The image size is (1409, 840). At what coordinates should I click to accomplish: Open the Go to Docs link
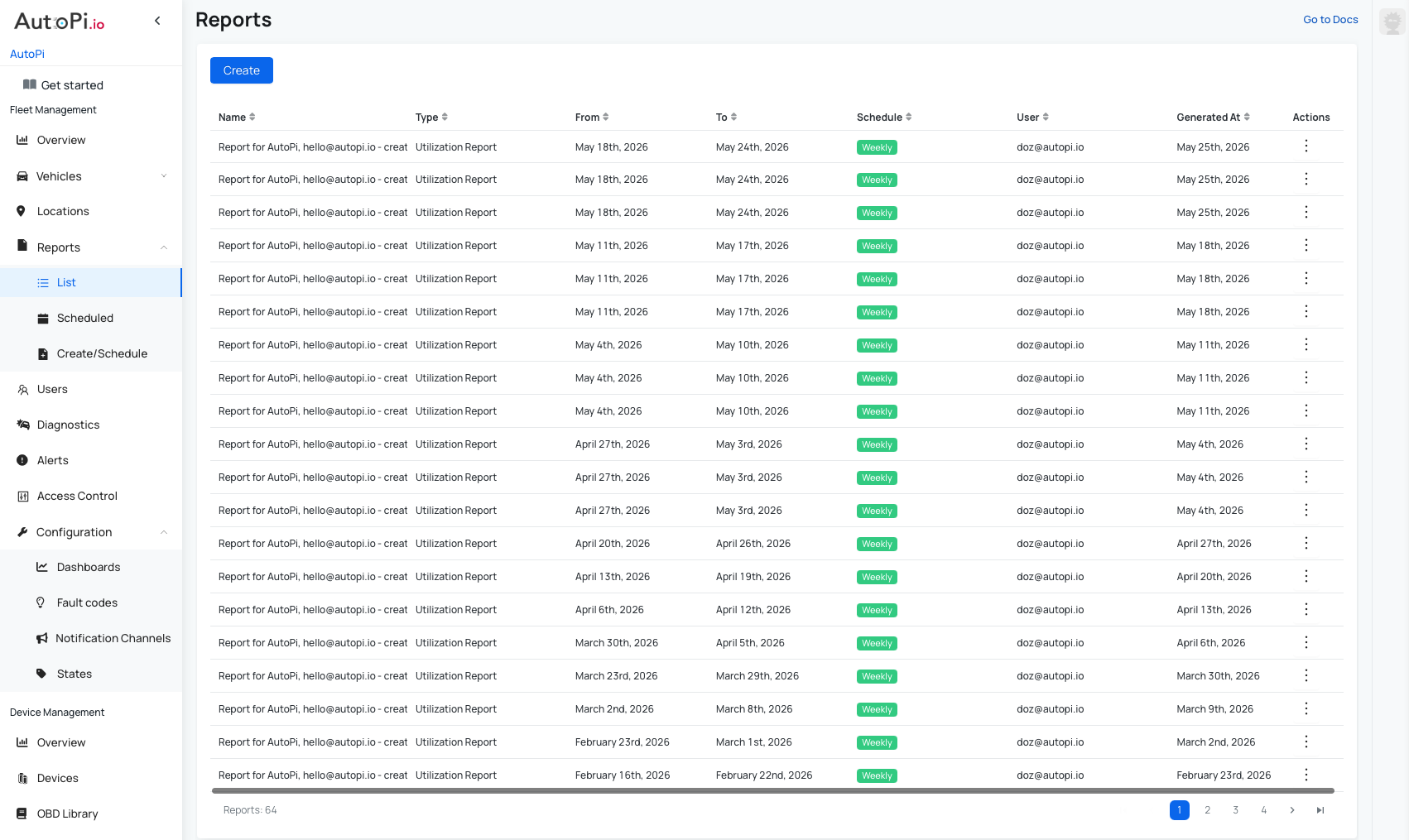pos(1330,19)
